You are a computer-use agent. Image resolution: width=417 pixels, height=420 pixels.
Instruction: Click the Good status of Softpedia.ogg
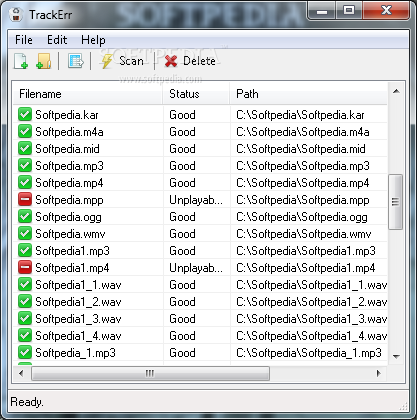(182, 217)
